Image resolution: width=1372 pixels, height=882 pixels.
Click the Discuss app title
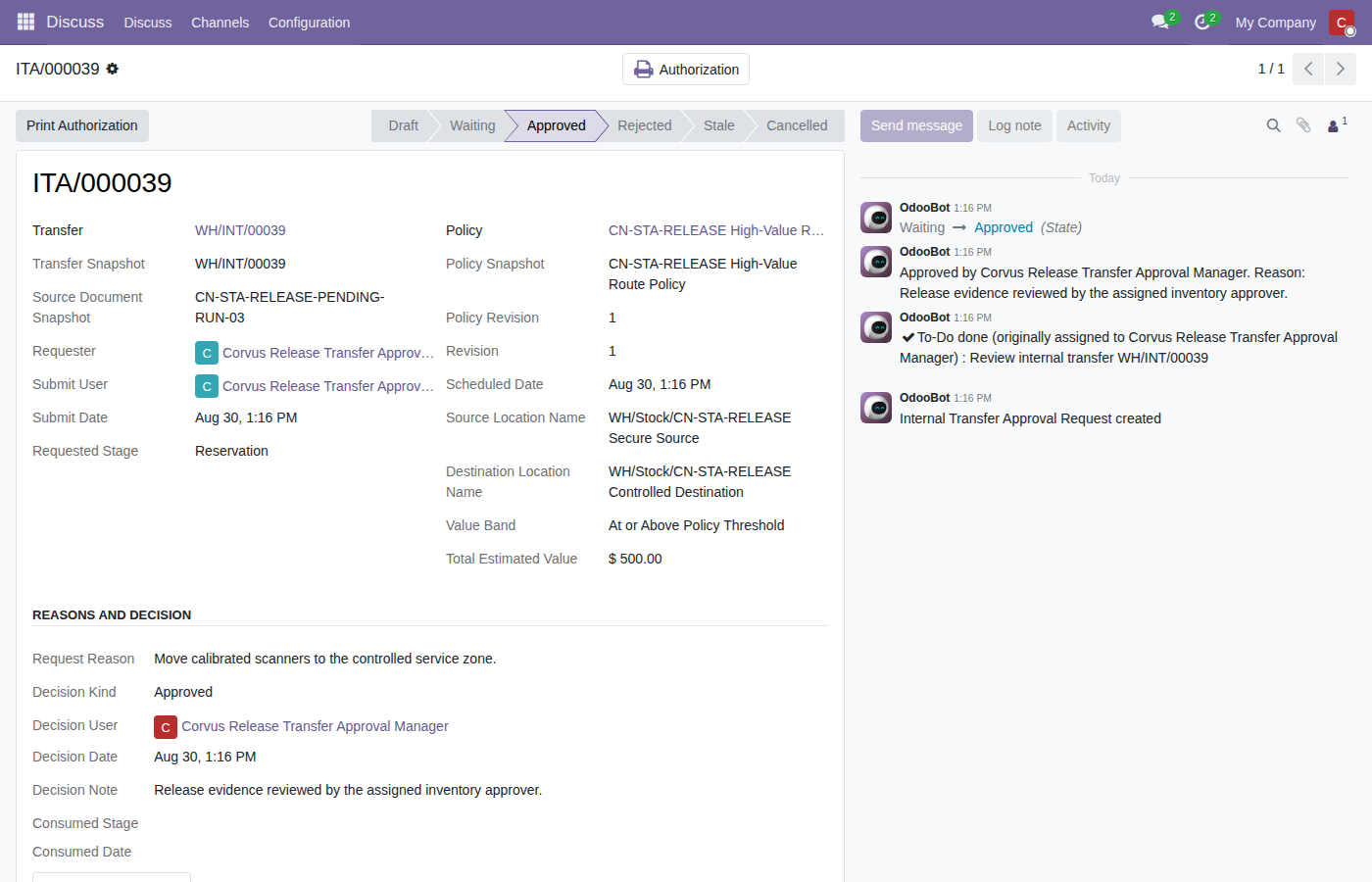click(74, 22)
